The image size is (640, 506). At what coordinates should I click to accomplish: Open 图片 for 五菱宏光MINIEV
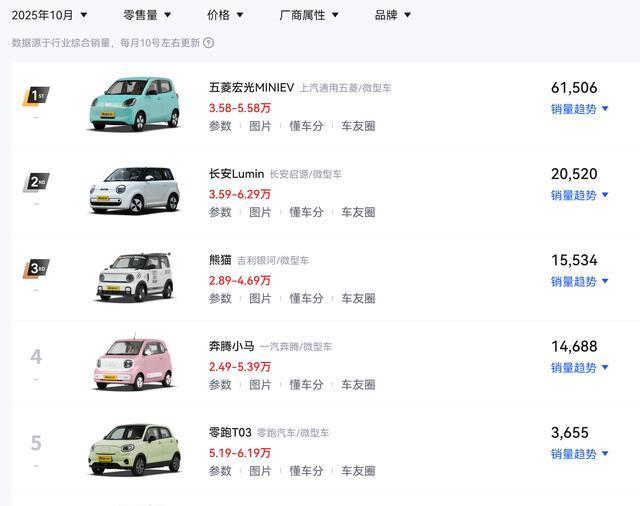point(260,126)
